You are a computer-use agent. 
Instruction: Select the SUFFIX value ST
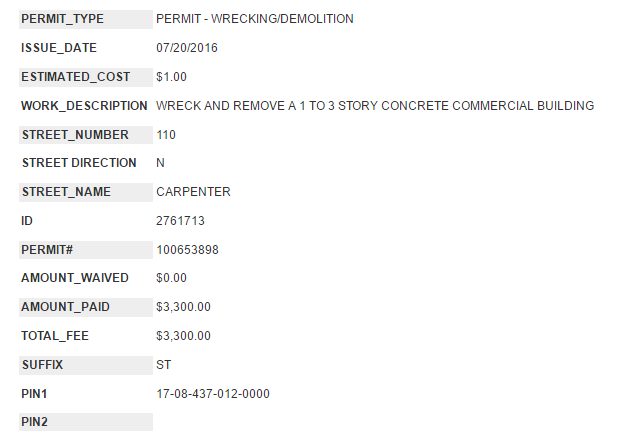coord(164,365)
